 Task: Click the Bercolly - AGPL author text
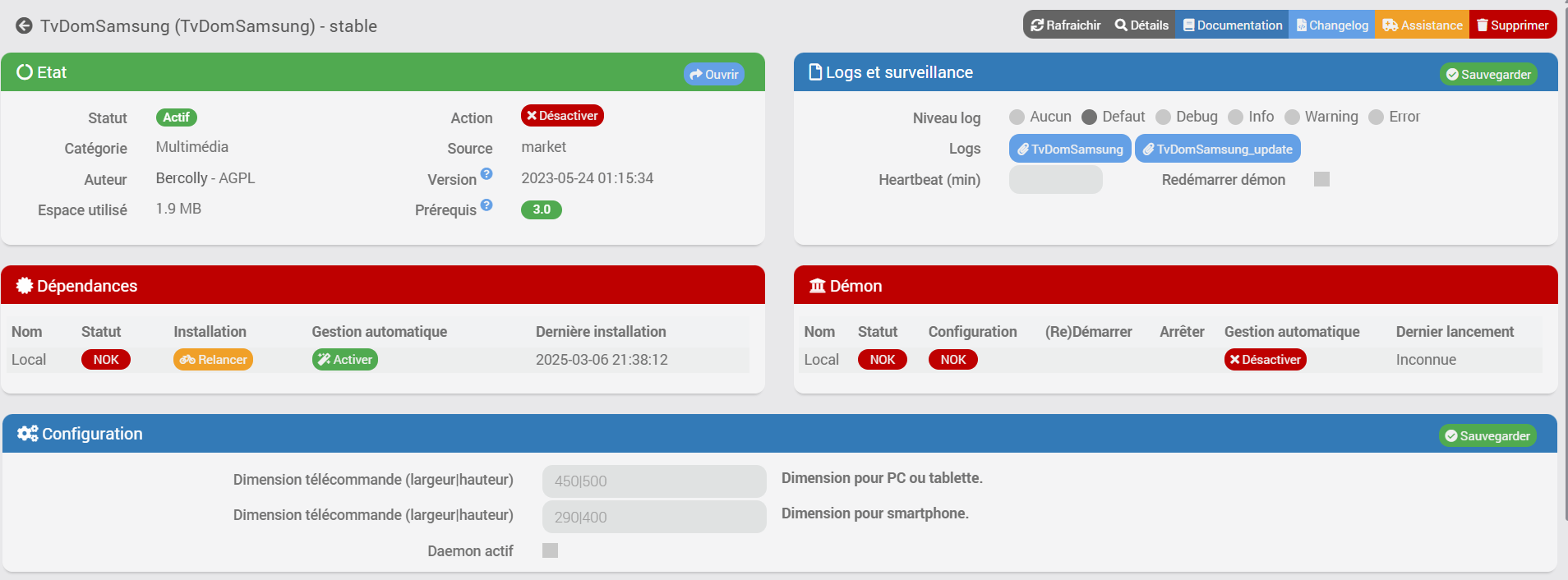(x=205, y=178)
